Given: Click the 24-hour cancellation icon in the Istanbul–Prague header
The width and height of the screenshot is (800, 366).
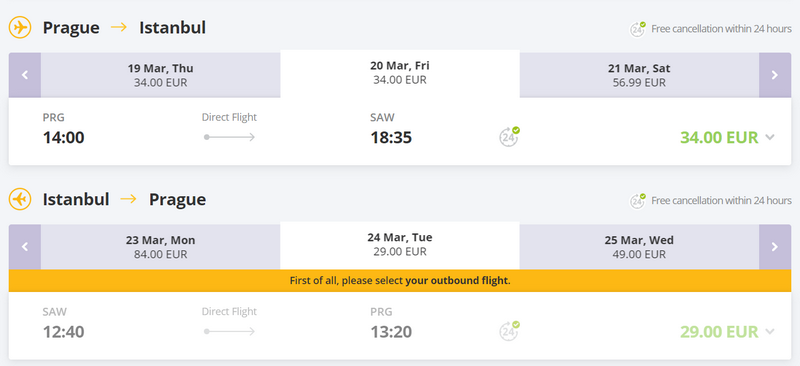Looking at the screenshot, I should [637, 201].
